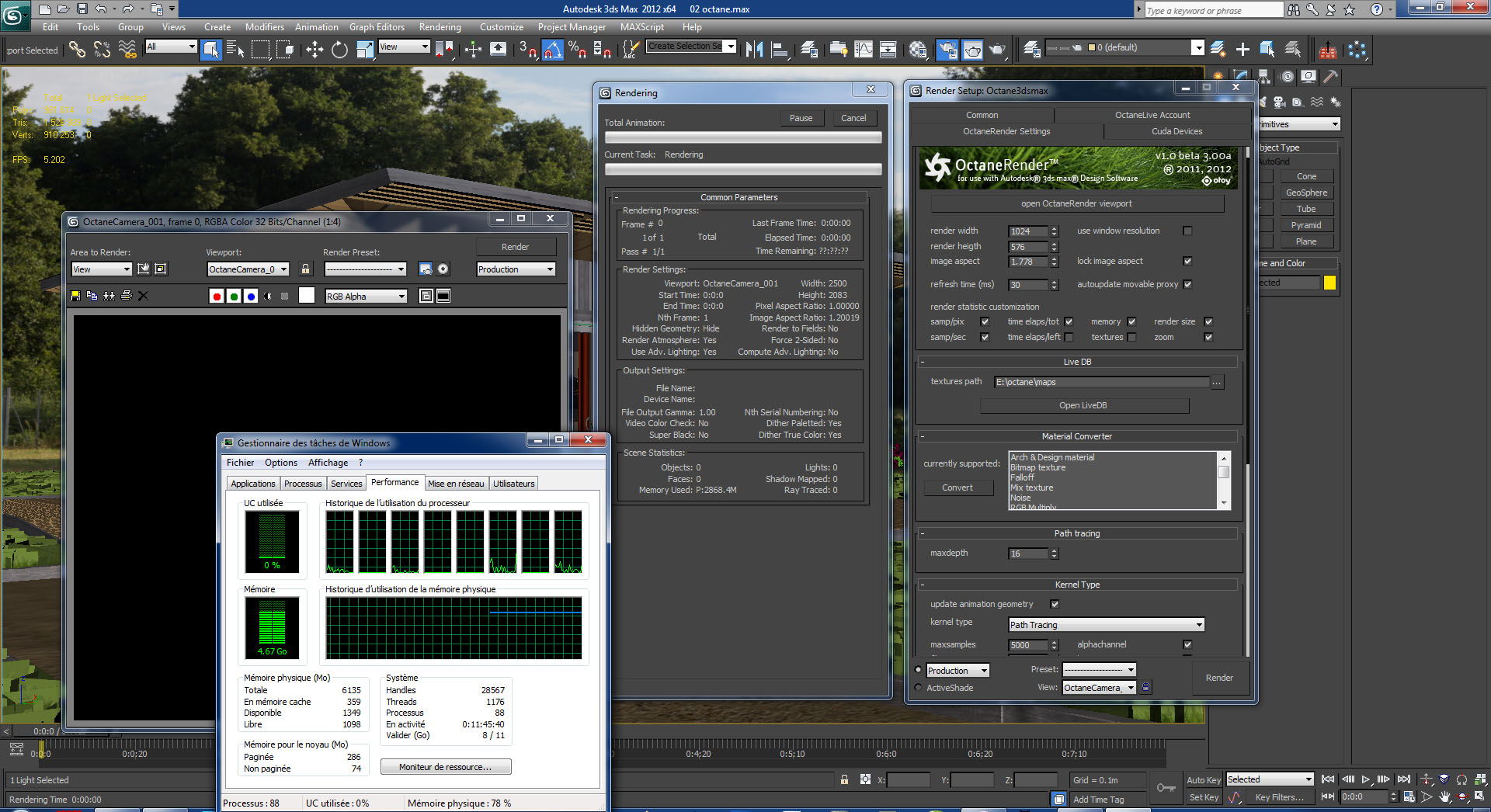
Task: Select the ActiveShade radio button
Action: point(919,688)
